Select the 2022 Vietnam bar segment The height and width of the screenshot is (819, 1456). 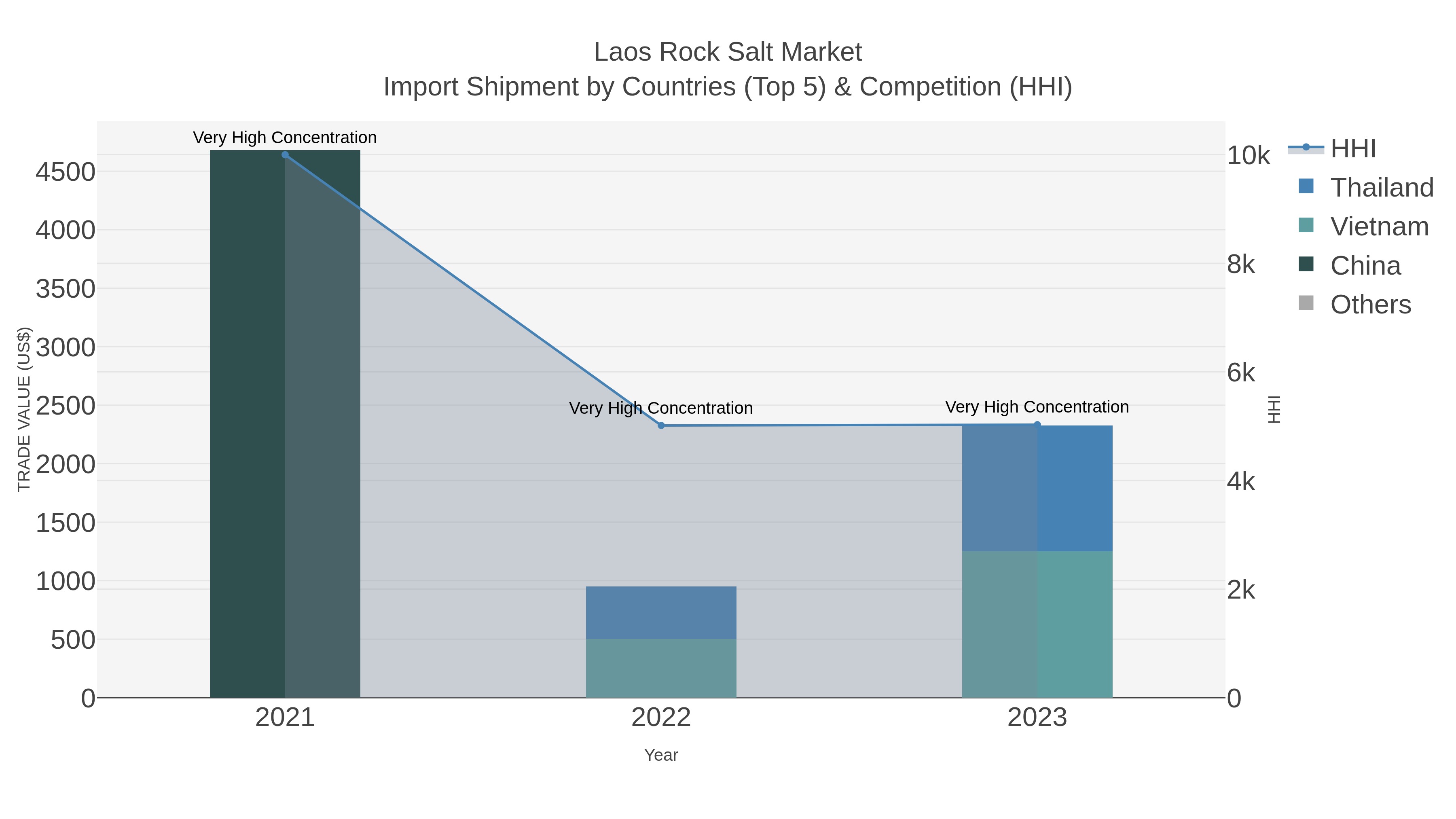pyautogui.click(x=661, y=669)
